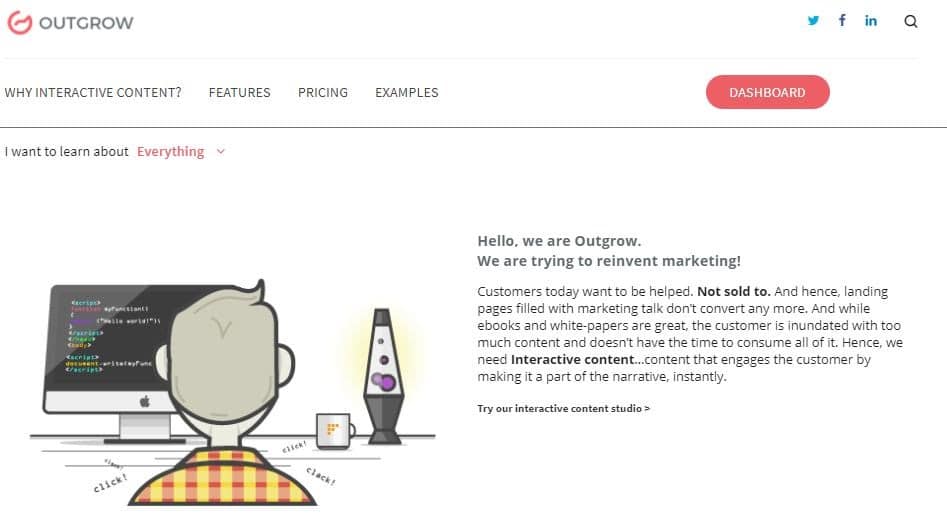Navigate to the Examples section
The height and width of the screenshot is (524, 947).
(406, 93)
